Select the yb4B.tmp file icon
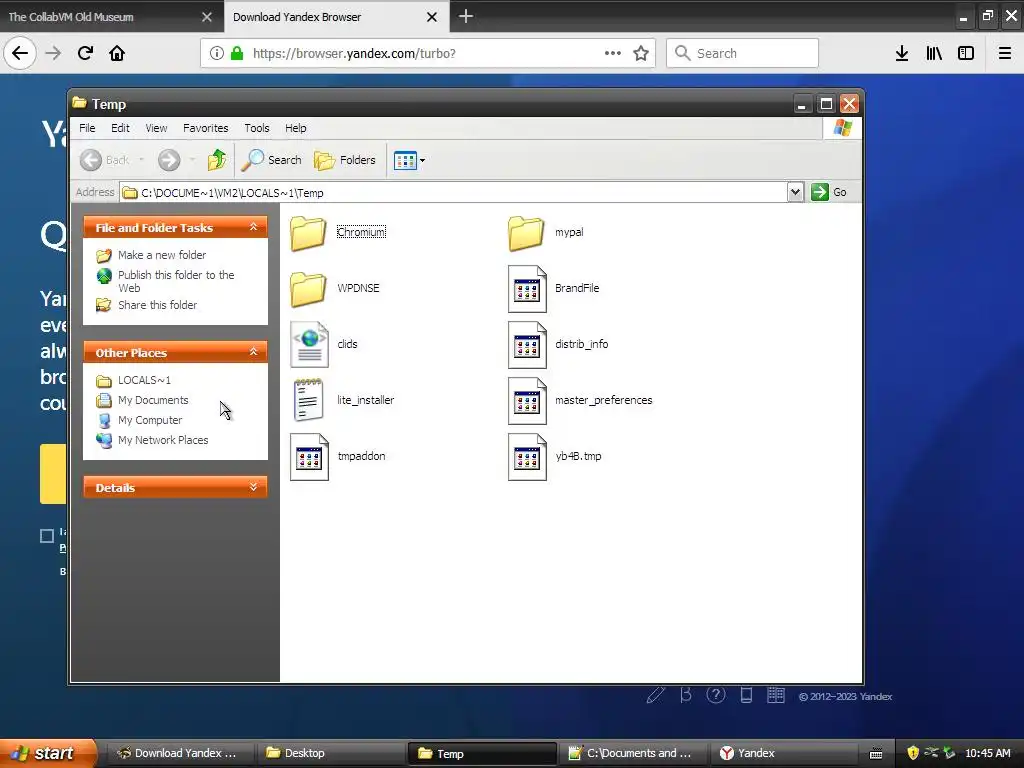The height and width of the screenshot is (768, 1024). (526, 457)
